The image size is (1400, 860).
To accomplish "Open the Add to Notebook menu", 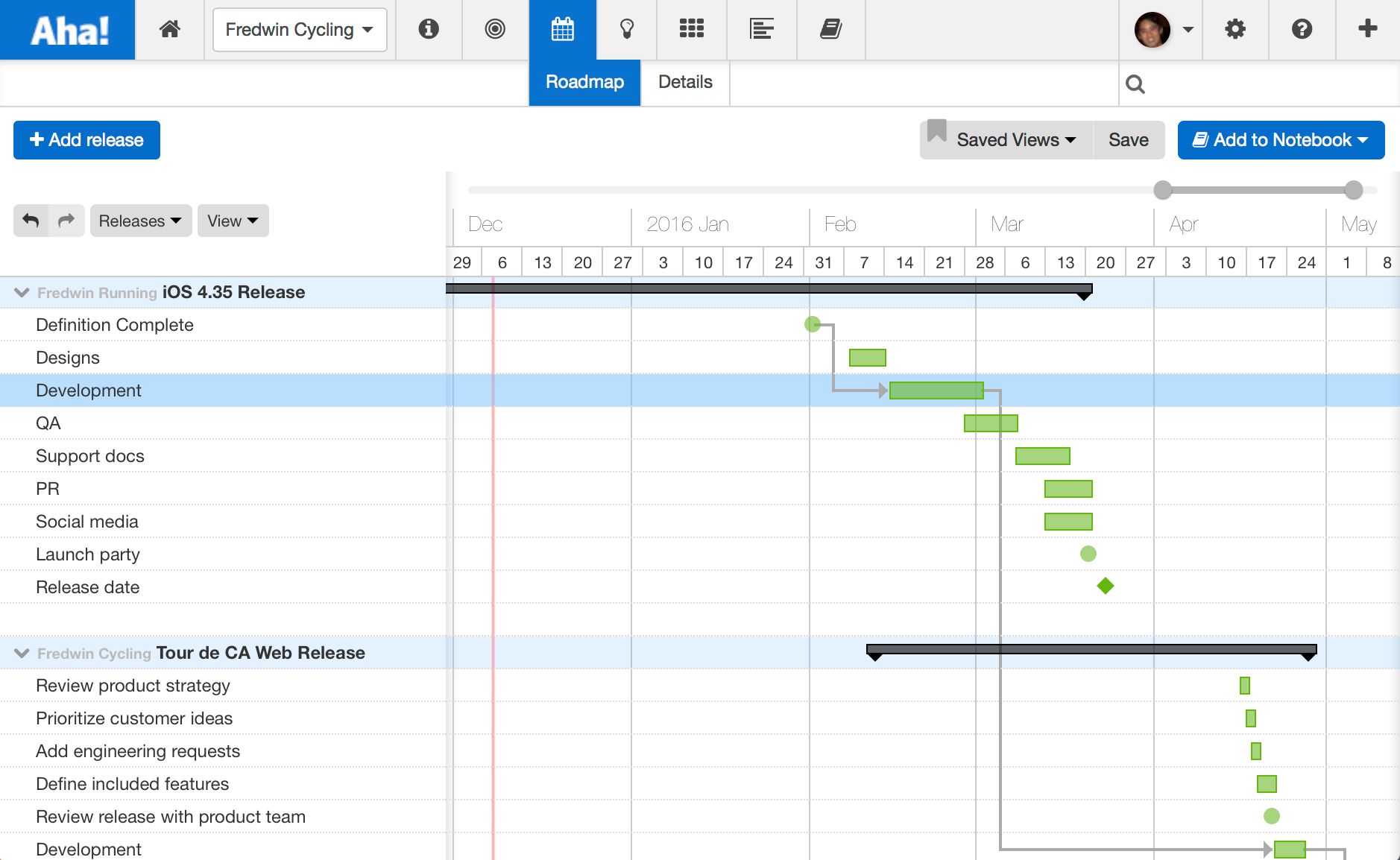I will tap(1280, 139).
